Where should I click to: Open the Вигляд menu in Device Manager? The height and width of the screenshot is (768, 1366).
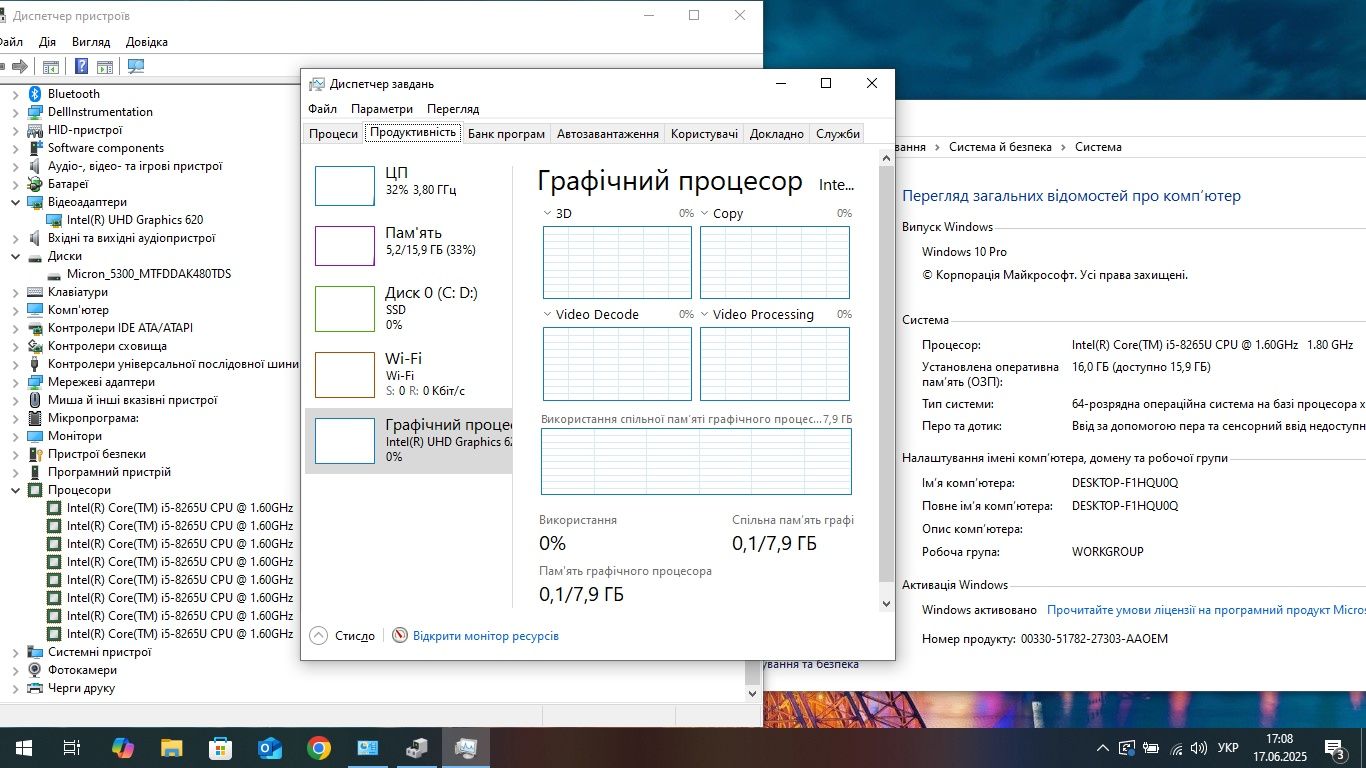click(x=91, y=42)
